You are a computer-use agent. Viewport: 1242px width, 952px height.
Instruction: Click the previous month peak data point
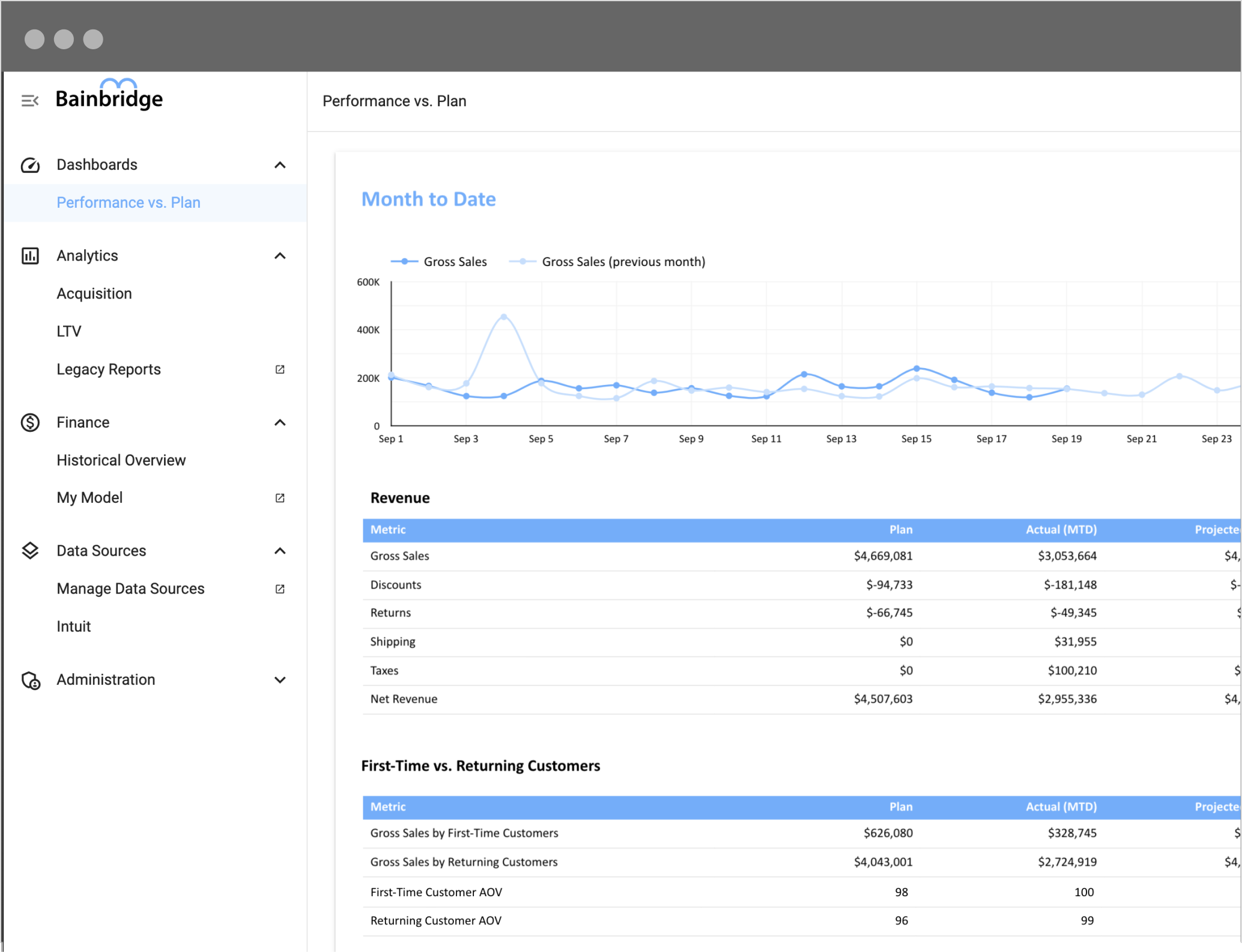coord(504,317)
